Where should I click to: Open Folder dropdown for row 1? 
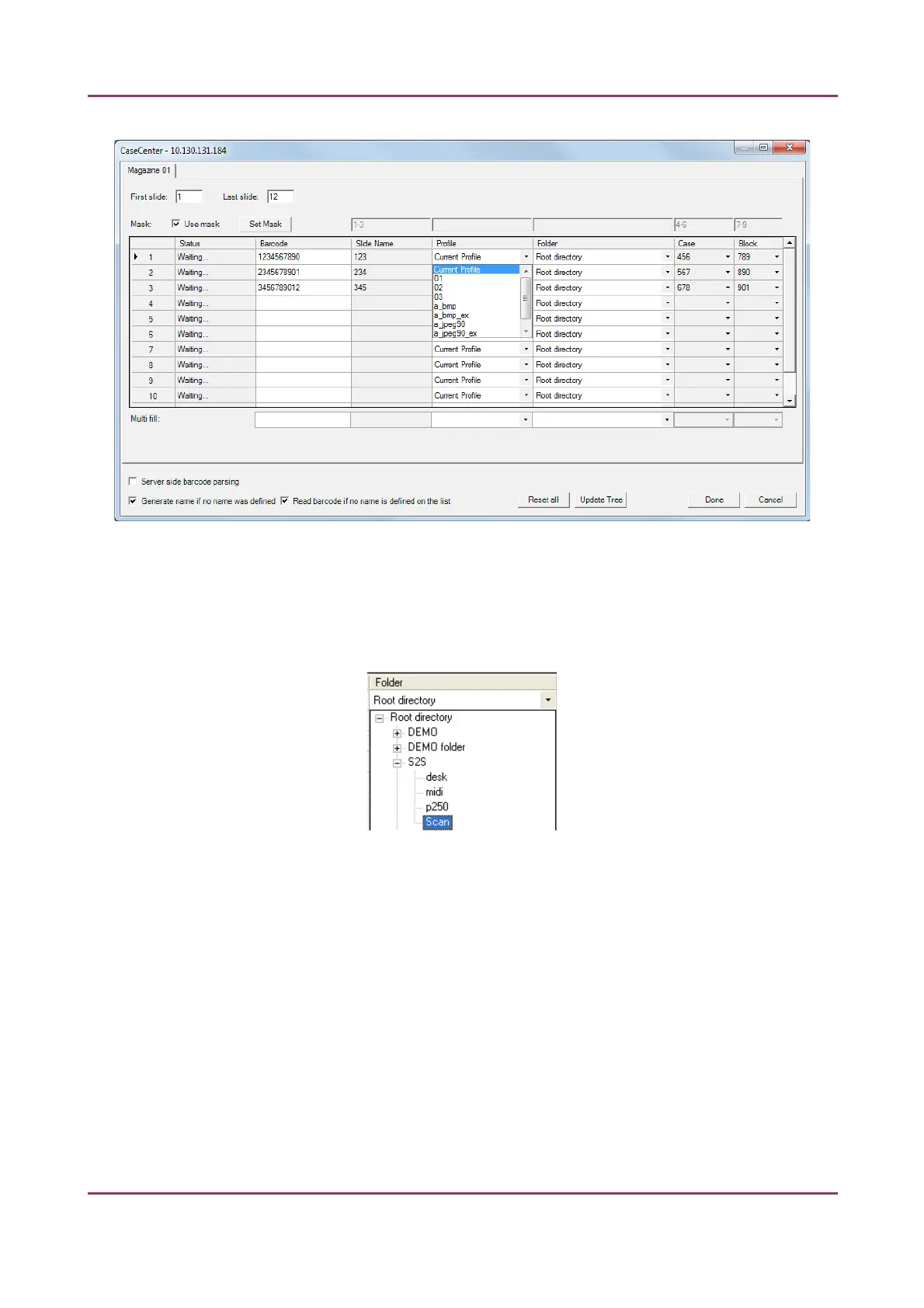667,257
